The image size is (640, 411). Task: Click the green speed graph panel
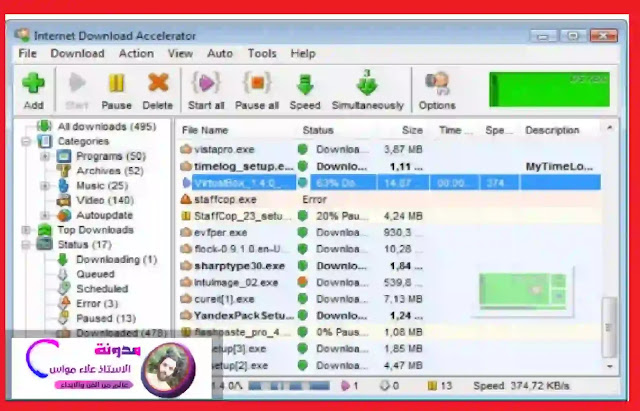click(549, 89)
